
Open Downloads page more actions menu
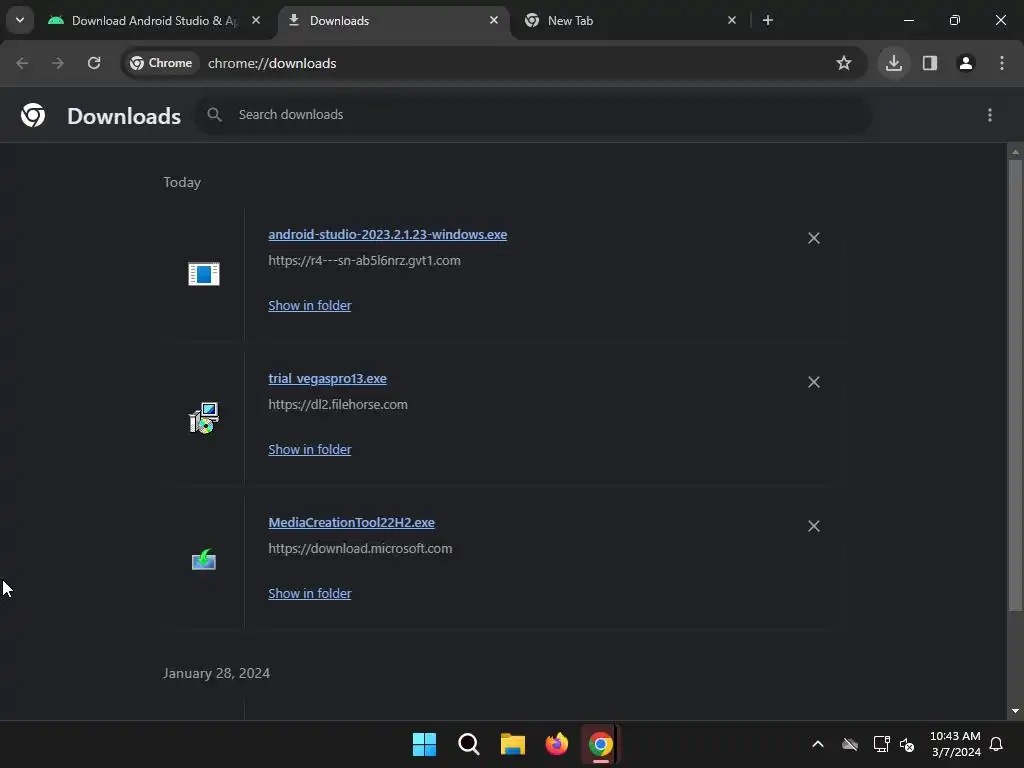[x=990, y=115]
